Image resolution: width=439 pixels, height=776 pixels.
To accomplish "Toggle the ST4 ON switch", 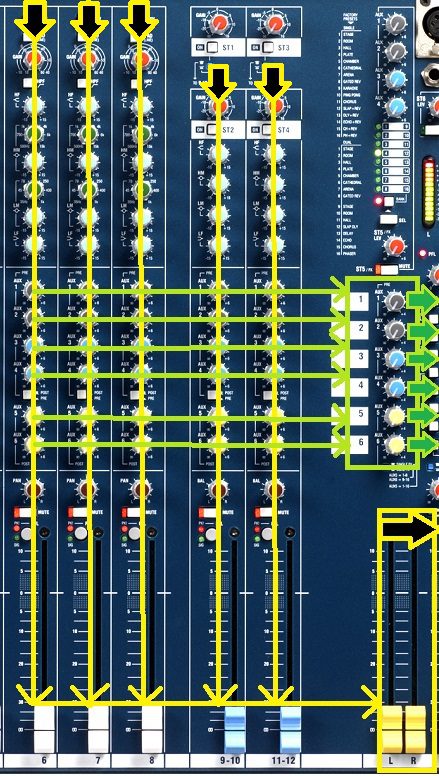I will click(x=268, y=130).
